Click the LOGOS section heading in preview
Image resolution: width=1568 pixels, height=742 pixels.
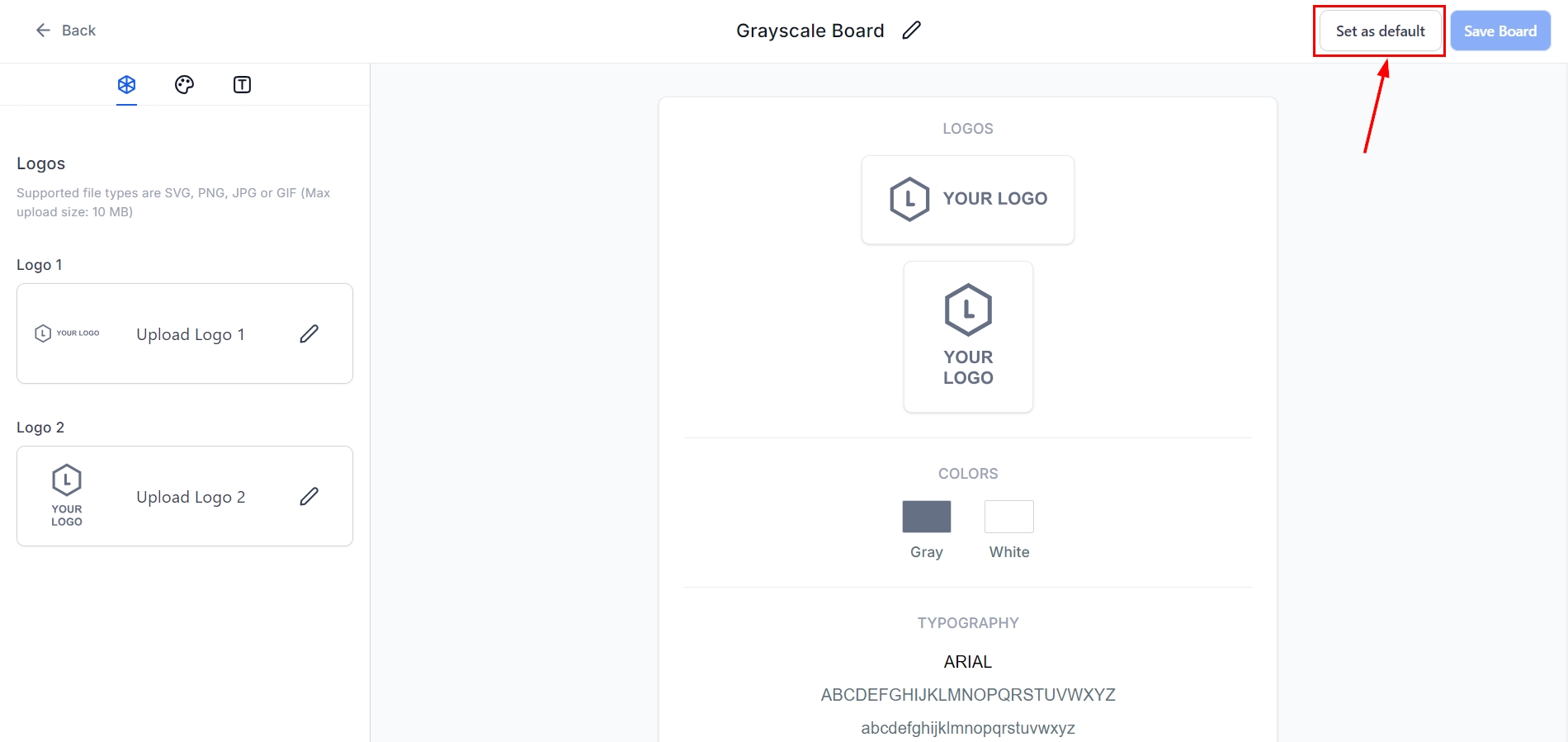[x=968, y=129]
